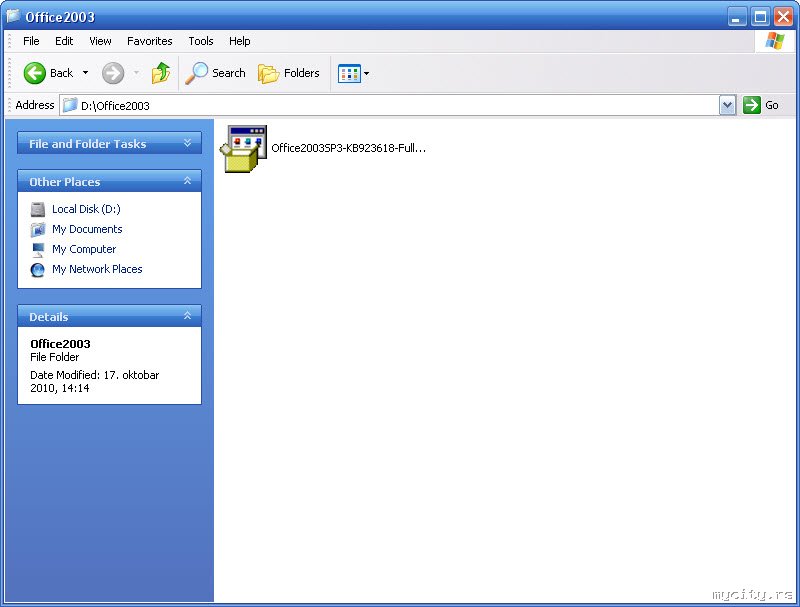Show the Folders tree pane

tap(289, 73)
